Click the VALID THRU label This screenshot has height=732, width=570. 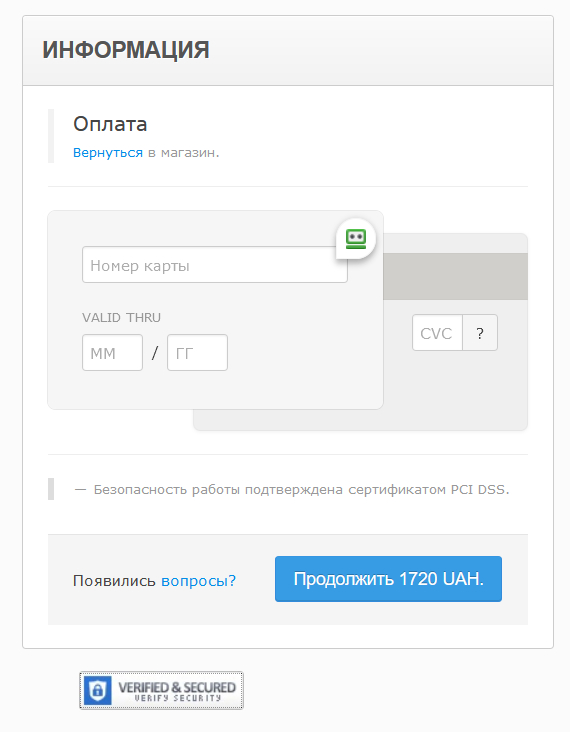(x=121, y=317)
